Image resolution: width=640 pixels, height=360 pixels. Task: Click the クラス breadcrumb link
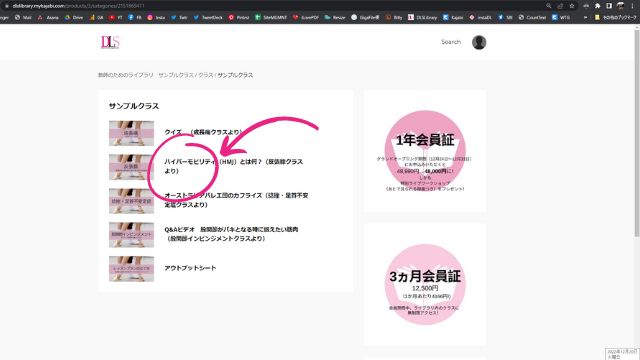click(206, 75)
